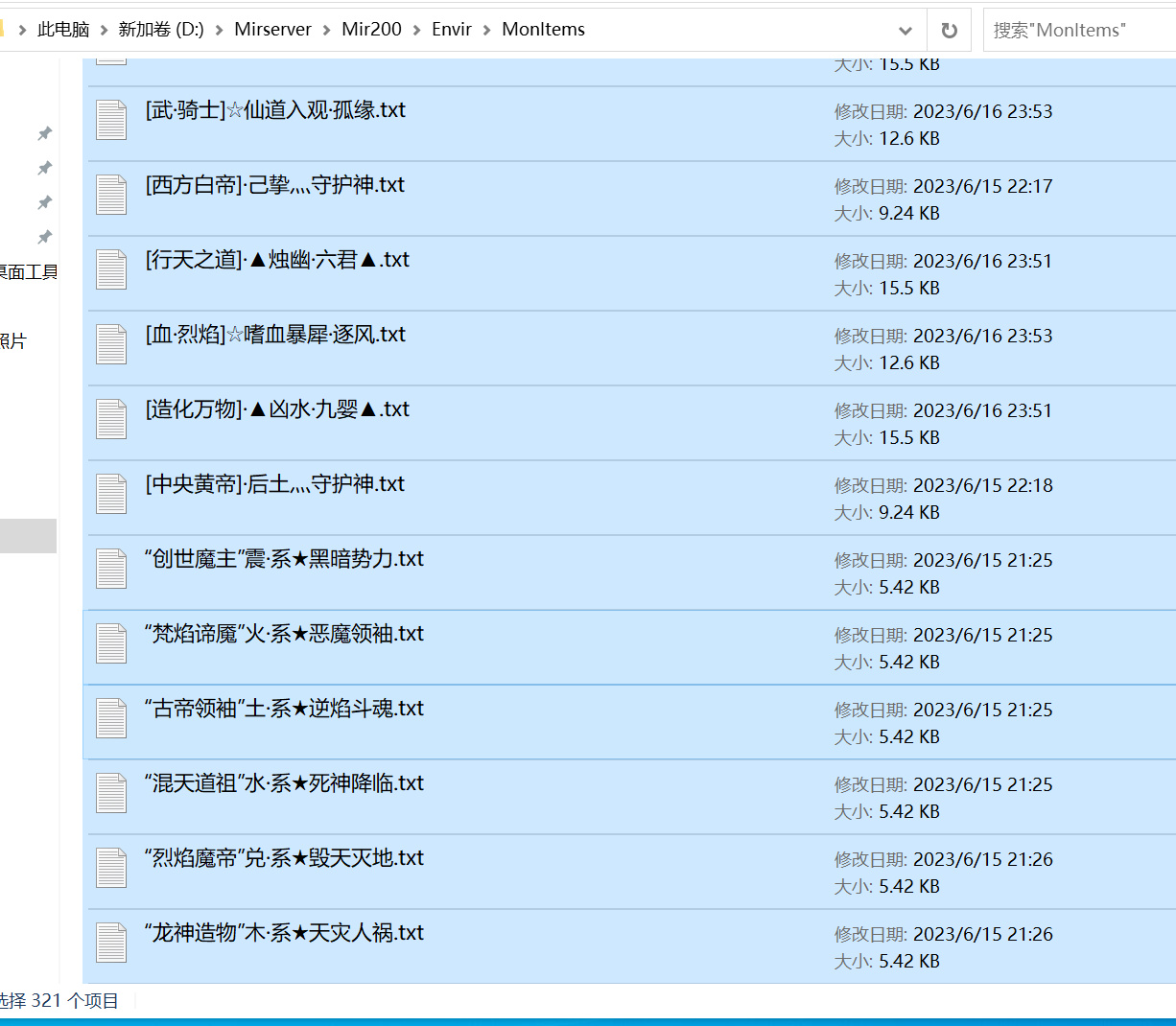Select file name [造化万物]·▲凶水·九婴▲.txt
Viewport: 1176px width, 1026px height.
coord(277,409)
